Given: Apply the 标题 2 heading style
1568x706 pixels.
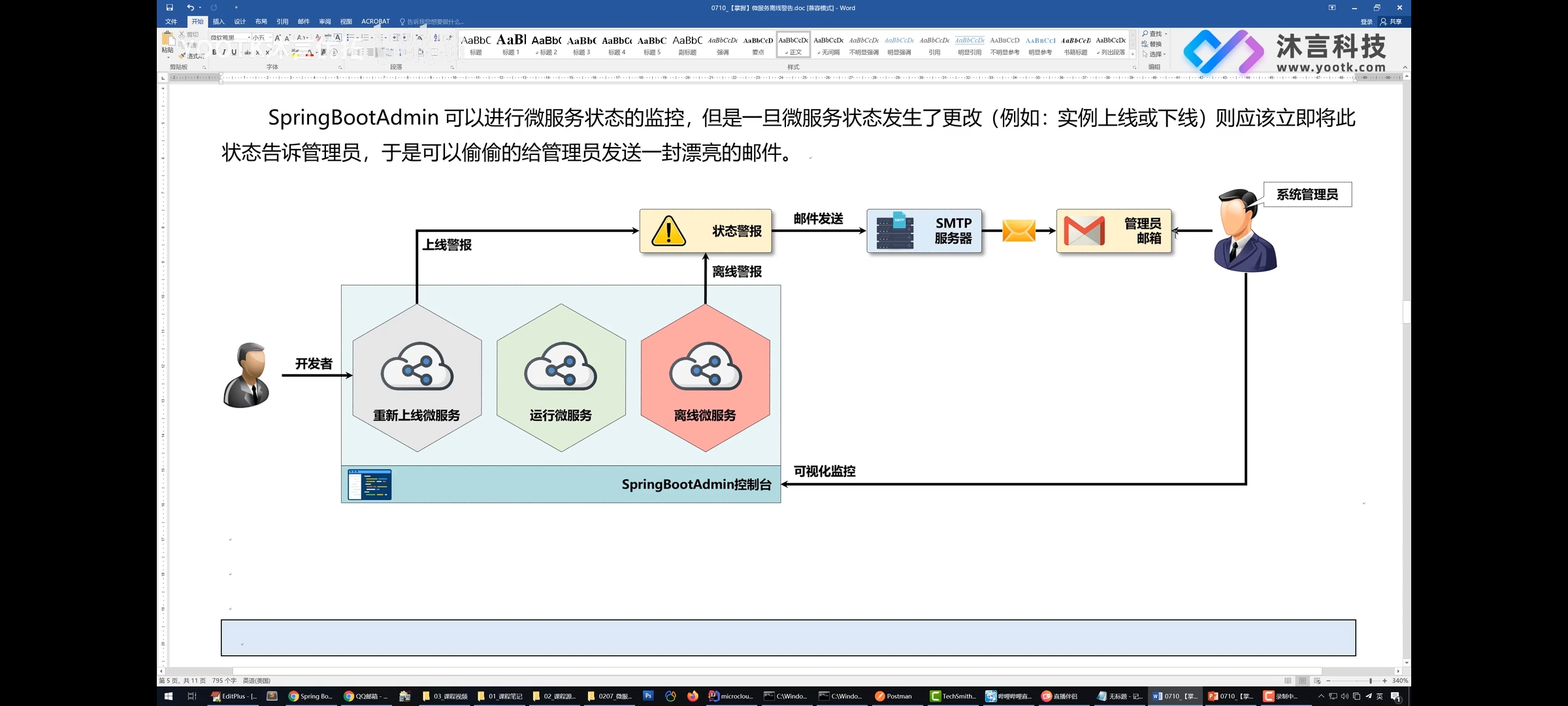Looking at the screenshot, I should click(x=546, y=44).
